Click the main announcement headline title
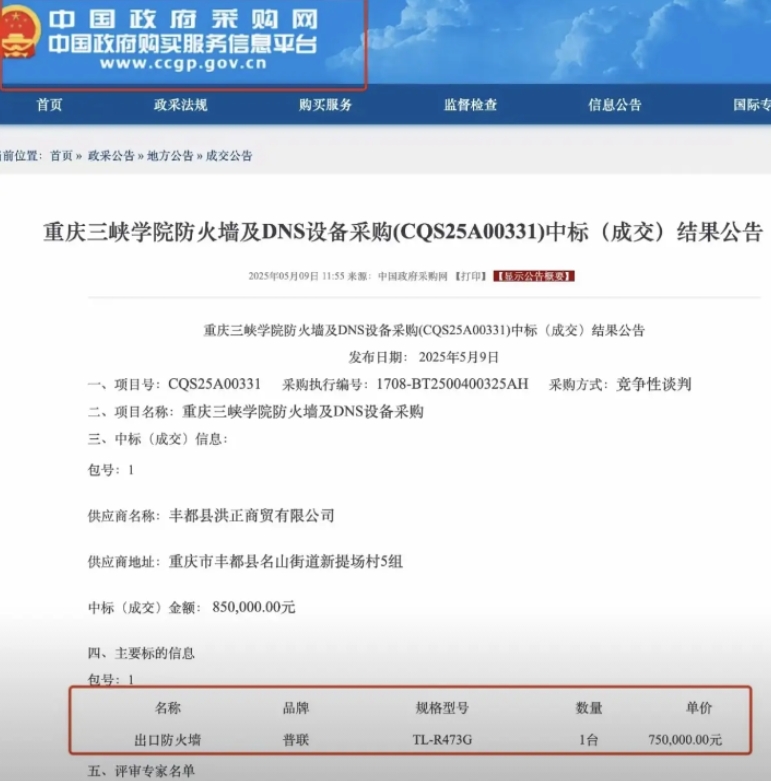The height and width of the screenshot is (781, 771). coord(403,232)
